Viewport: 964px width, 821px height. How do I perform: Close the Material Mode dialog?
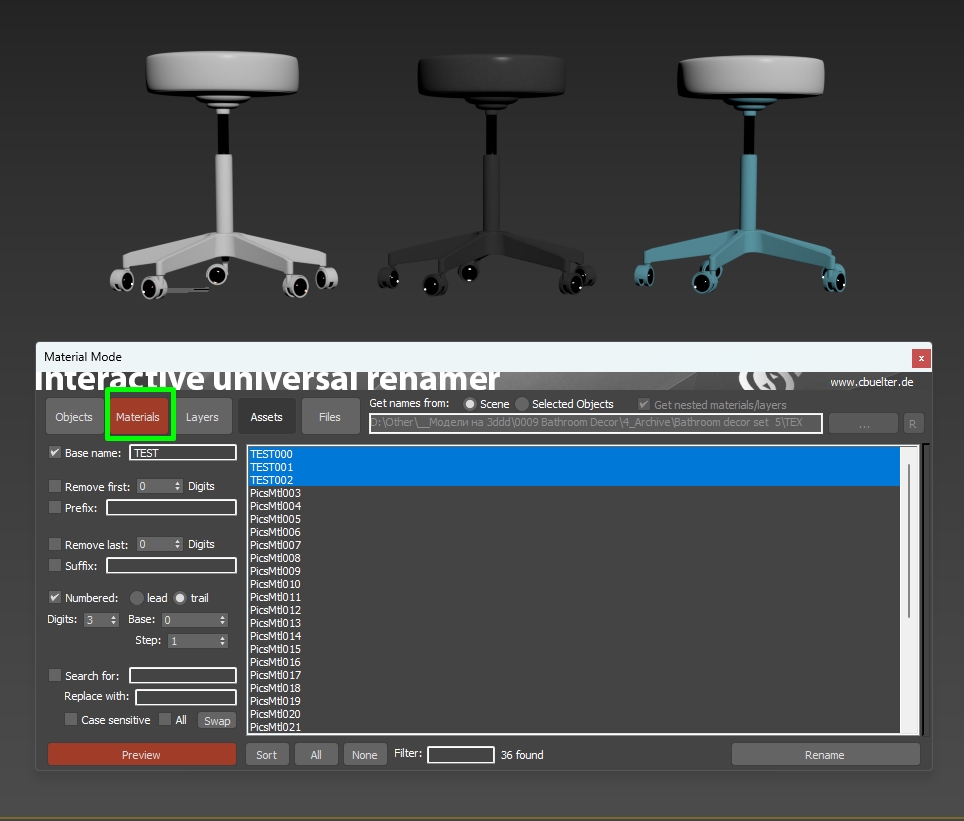(x=921, y=358)
